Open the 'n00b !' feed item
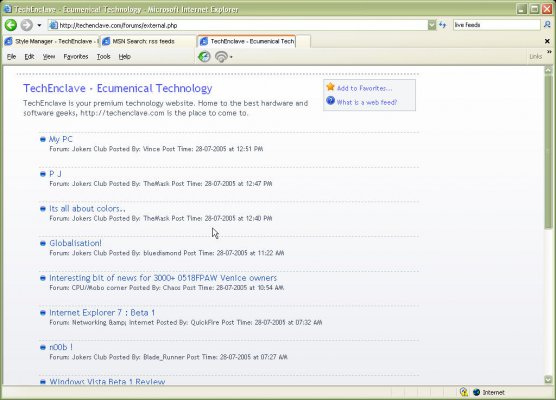 pyautogui.click(x=61, y=347)
